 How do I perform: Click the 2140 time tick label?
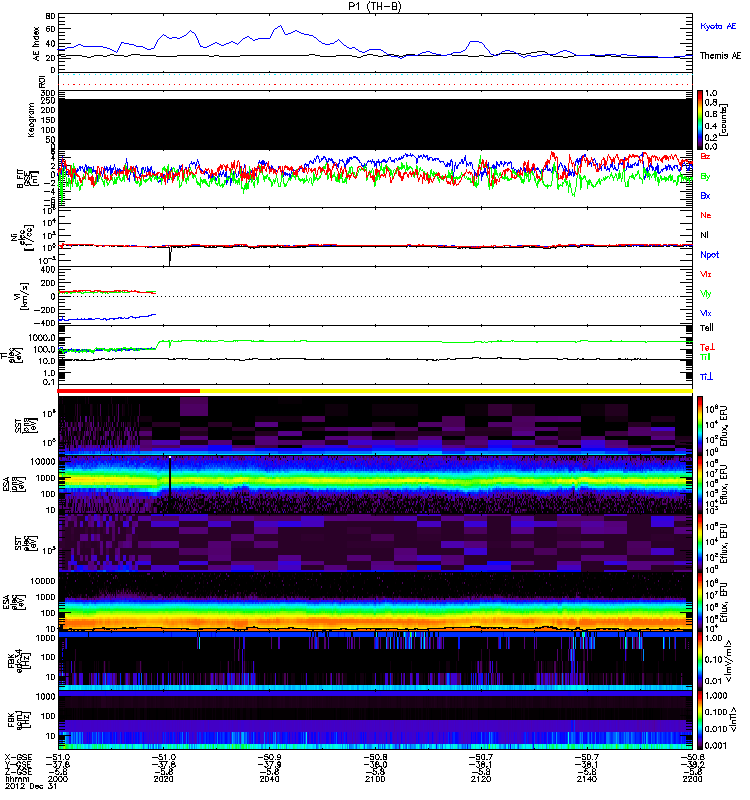587,780
